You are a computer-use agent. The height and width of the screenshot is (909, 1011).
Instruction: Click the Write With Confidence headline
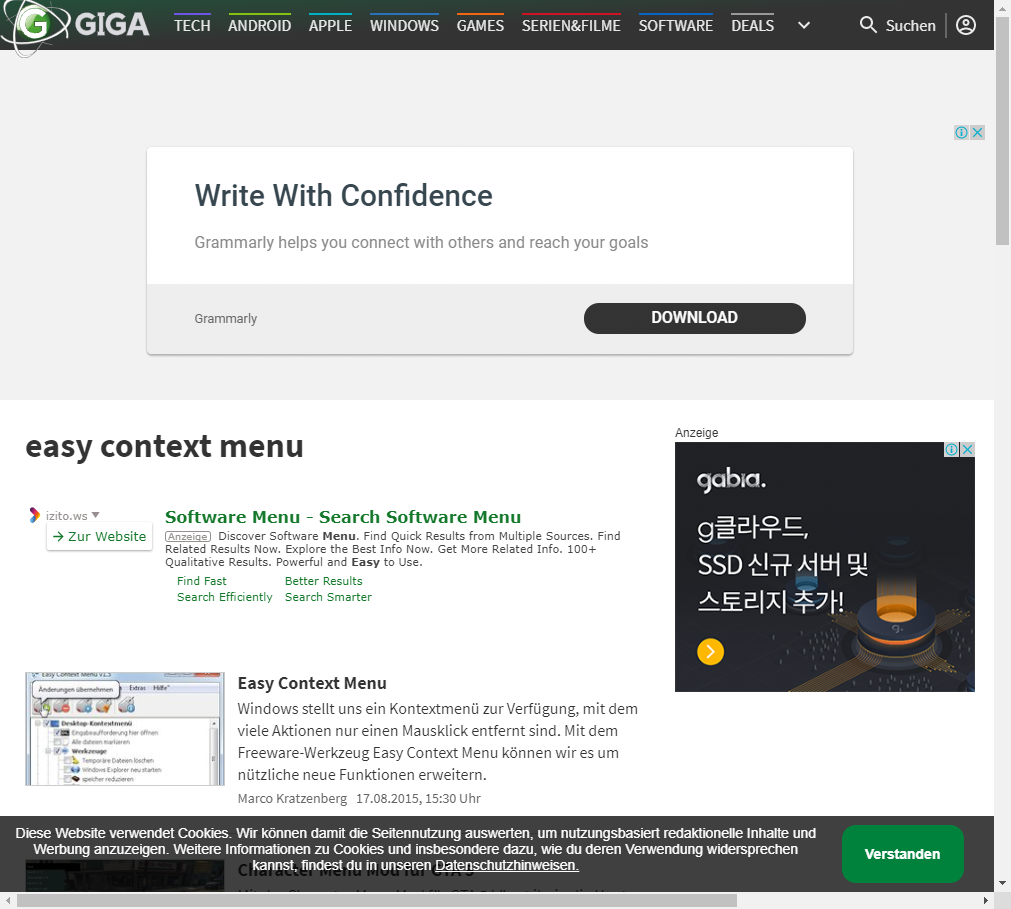(x=344, y=195)
